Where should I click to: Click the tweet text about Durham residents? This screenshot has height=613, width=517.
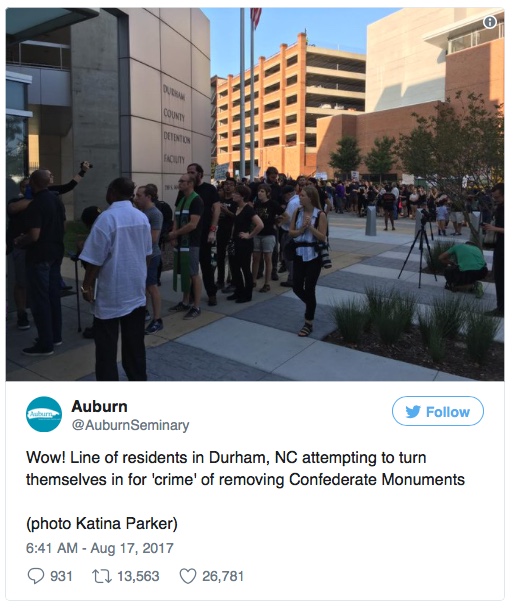[x=245, y=468]
